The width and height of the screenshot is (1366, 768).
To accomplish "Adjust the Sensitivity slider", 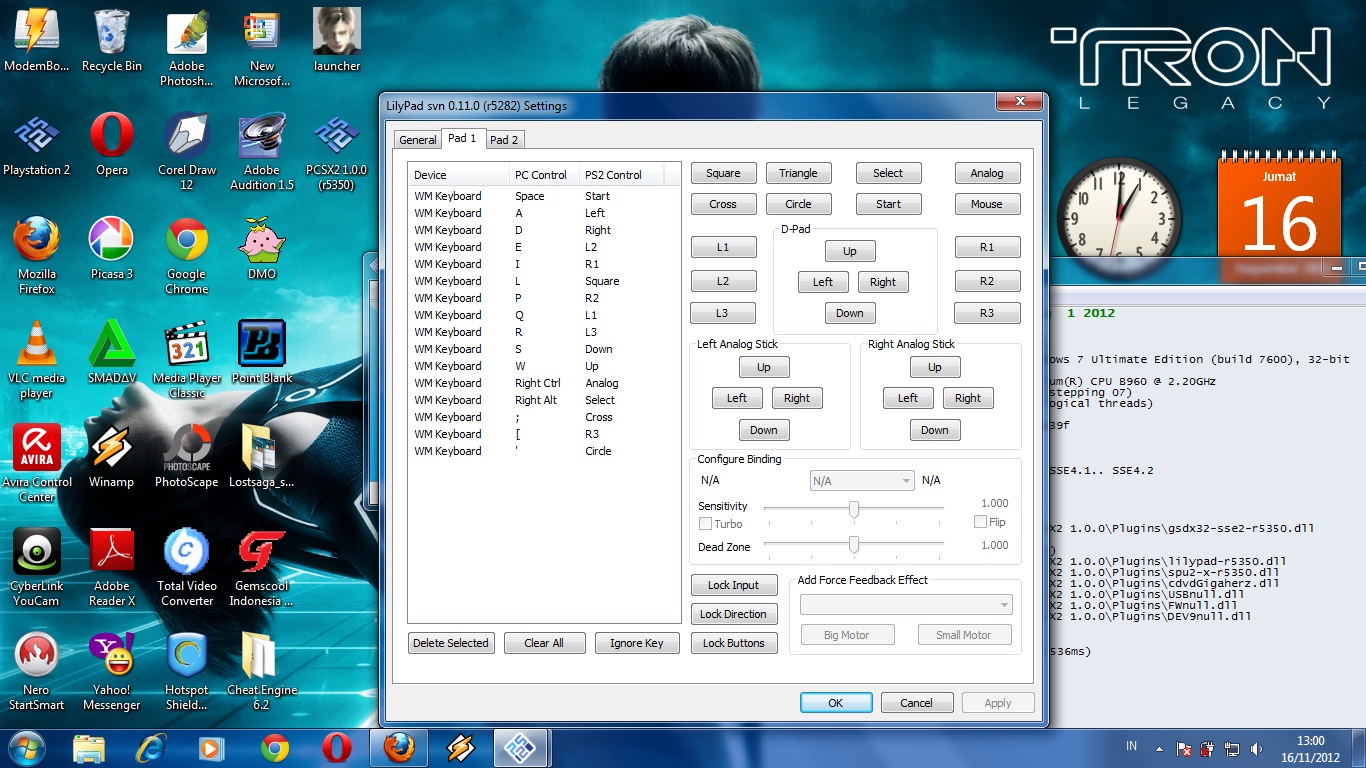I will 854,509.
